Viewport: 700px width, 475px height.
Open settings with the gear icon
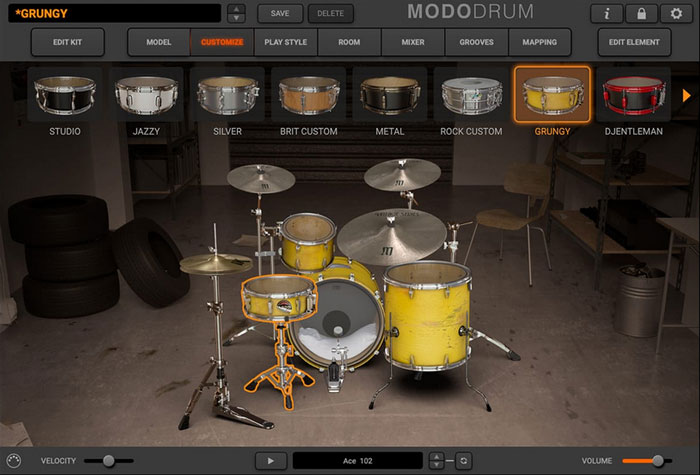pos(676,13)
